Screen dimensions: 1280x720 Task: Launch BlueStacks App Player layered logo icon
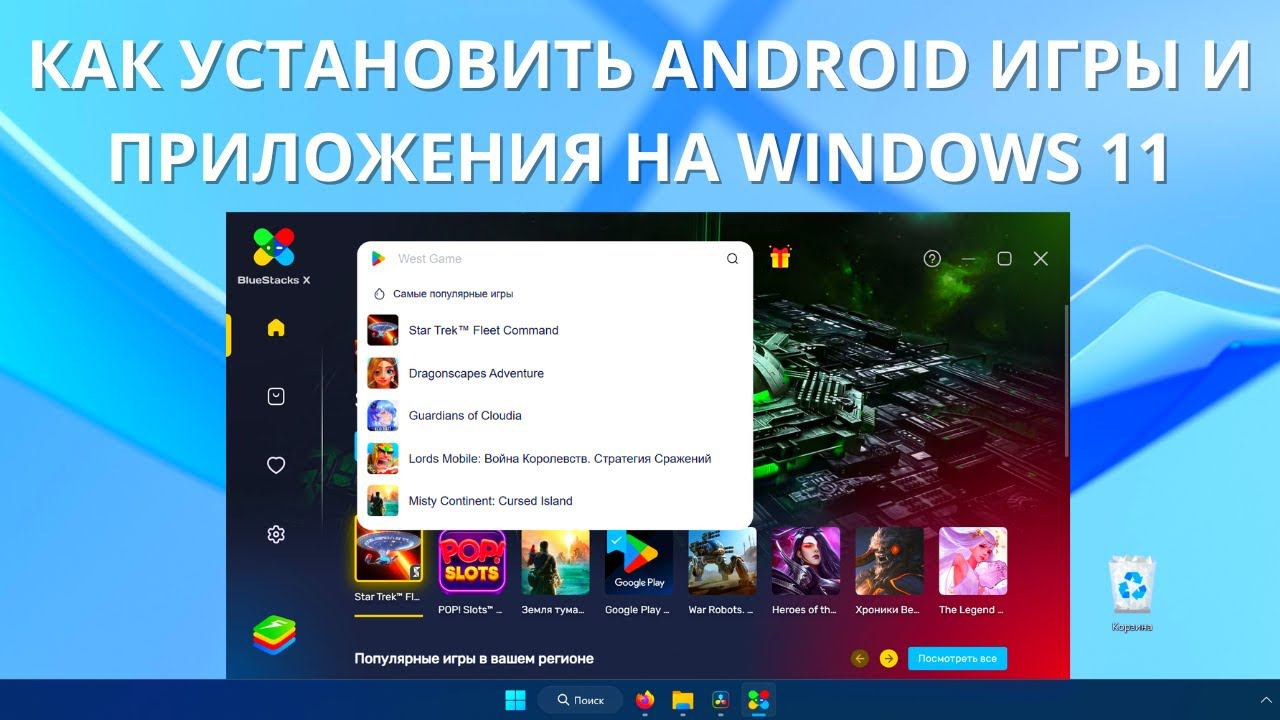274,635
